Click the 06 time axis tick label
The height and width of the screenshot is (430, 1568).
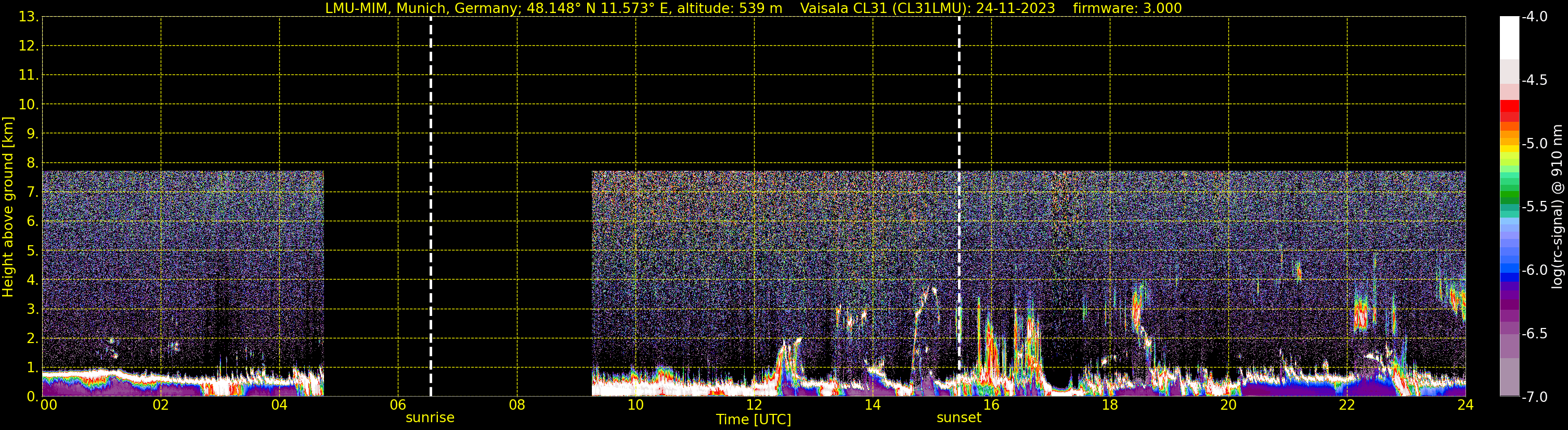pos(398,404)
